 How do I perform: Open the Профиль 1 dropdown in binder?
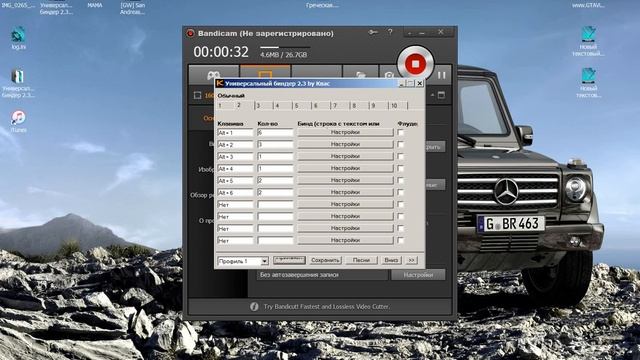(x=264, y=261)
